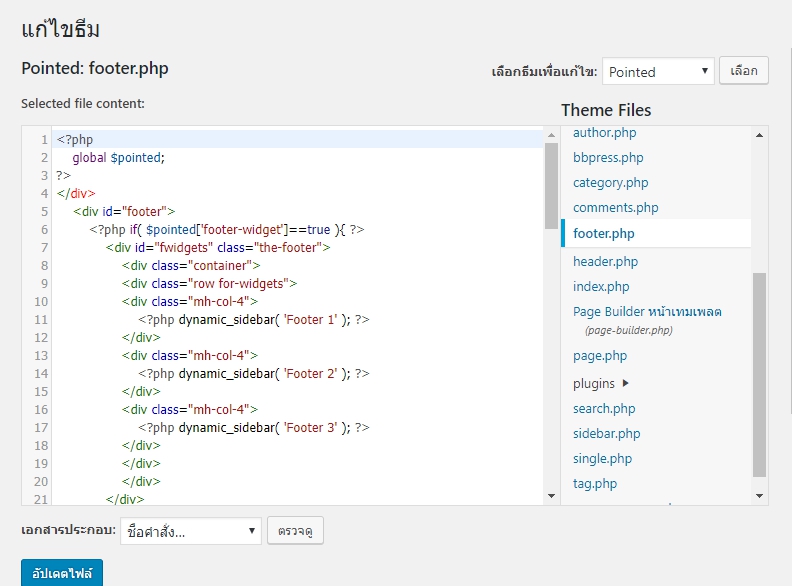
Task: Click code line '<div id="footer">'
Action: [124, 211]
